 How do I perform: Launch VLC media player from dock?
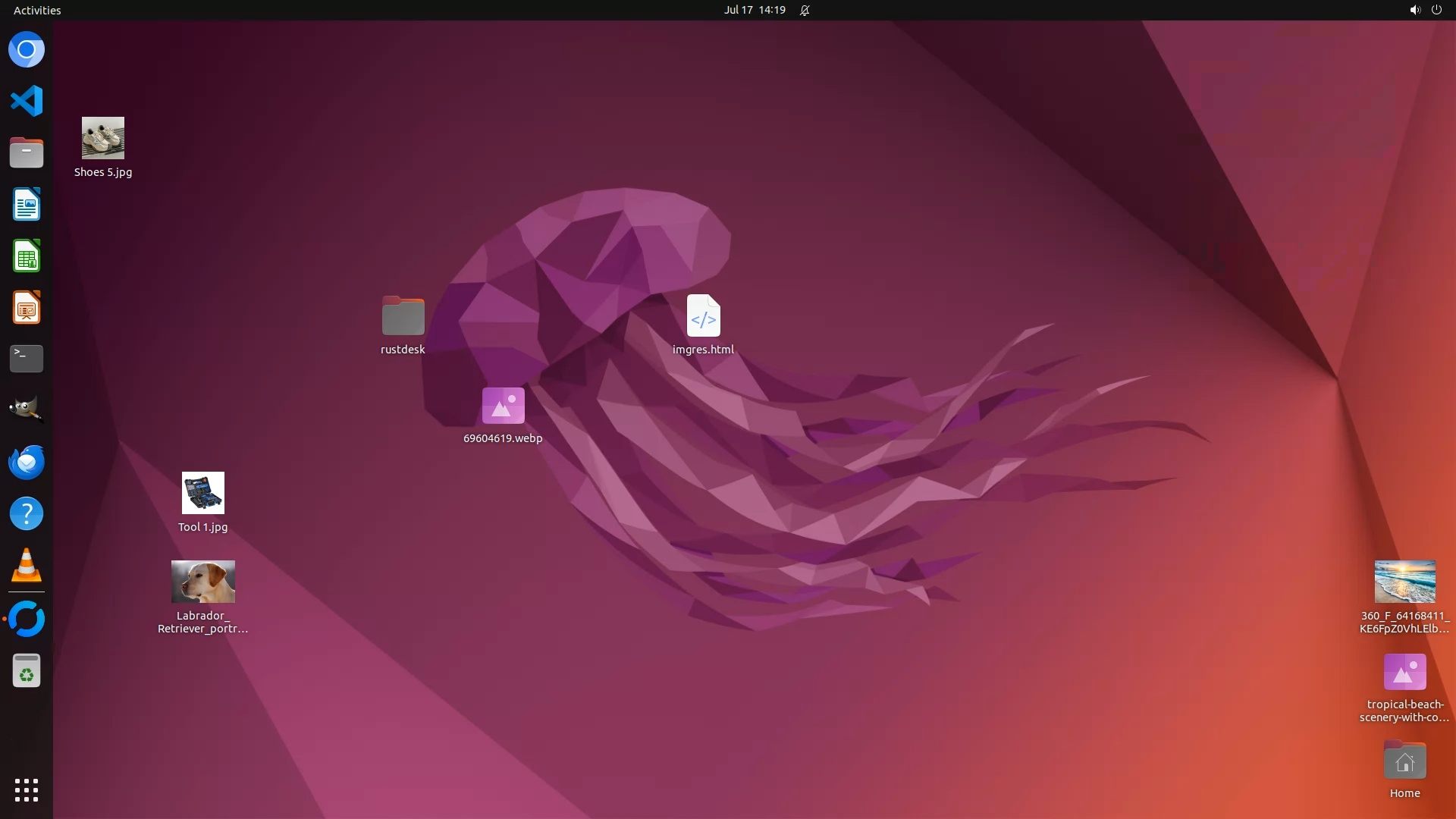click(x=27, y=566)
